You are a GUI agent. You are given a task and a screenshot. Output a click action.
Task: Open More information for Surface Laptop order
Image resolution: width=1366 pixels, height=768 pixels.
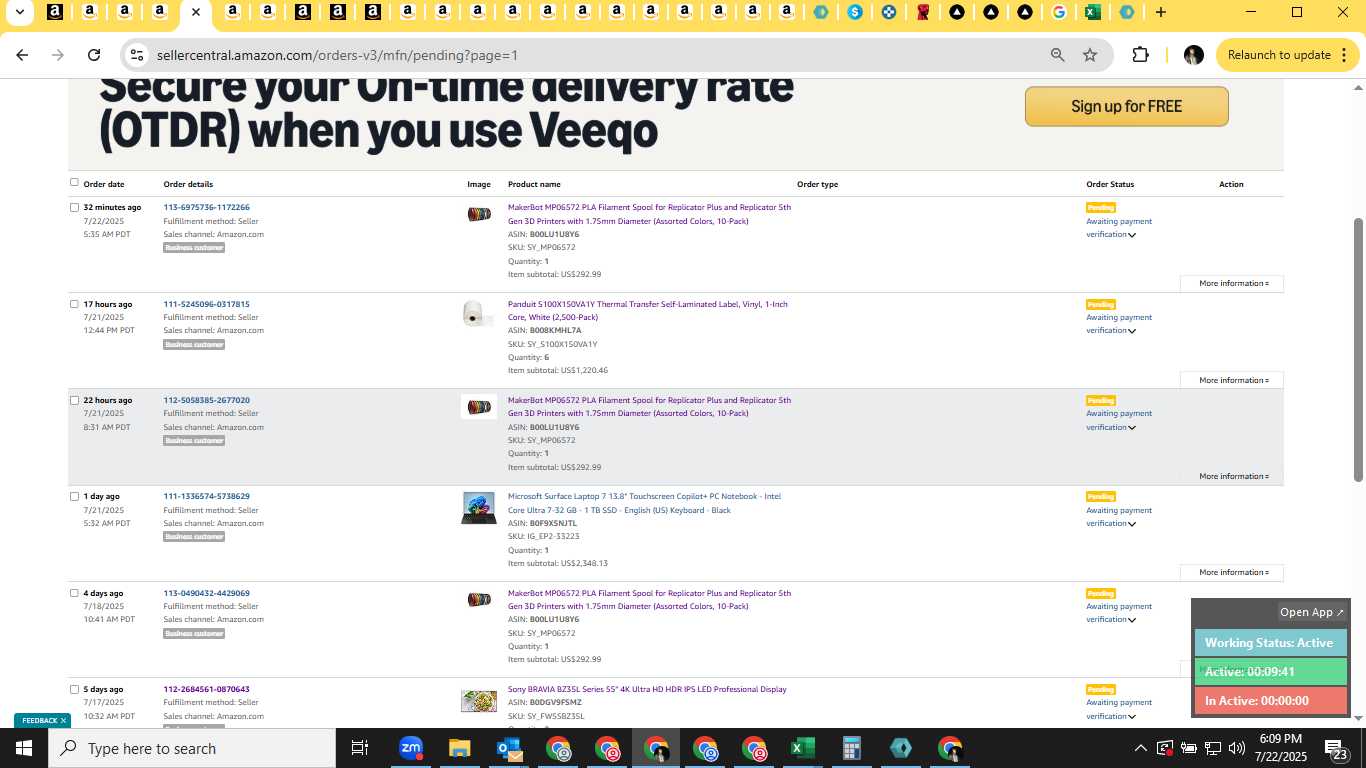(x=1232, y=573)
